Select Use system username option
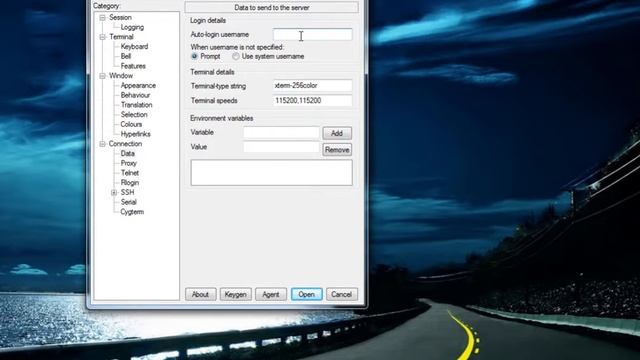640x360 pixels. pyautogui.click(x=236, y=56)
